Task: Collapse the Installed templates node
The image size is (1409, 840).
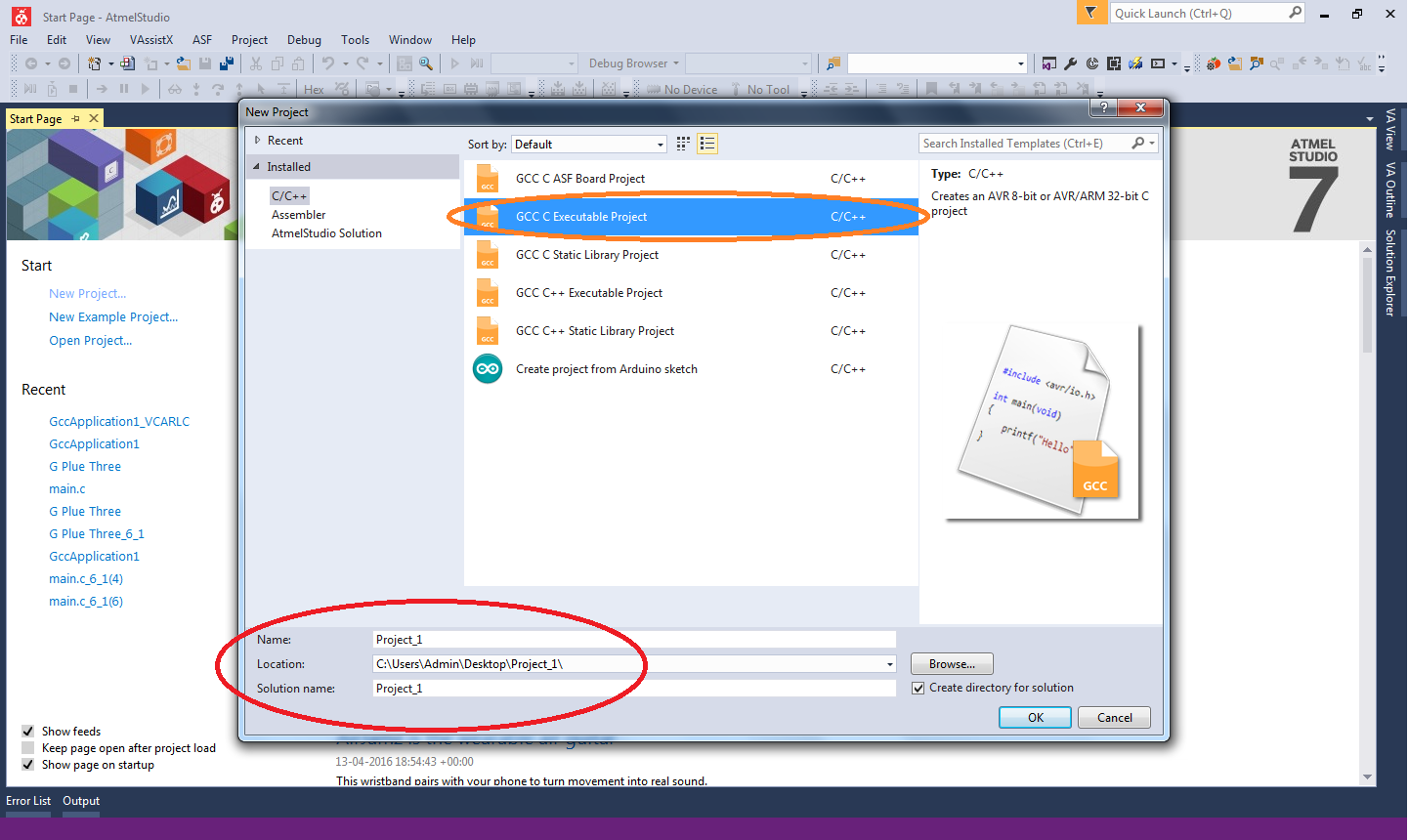Action: [x=257, y=167]
